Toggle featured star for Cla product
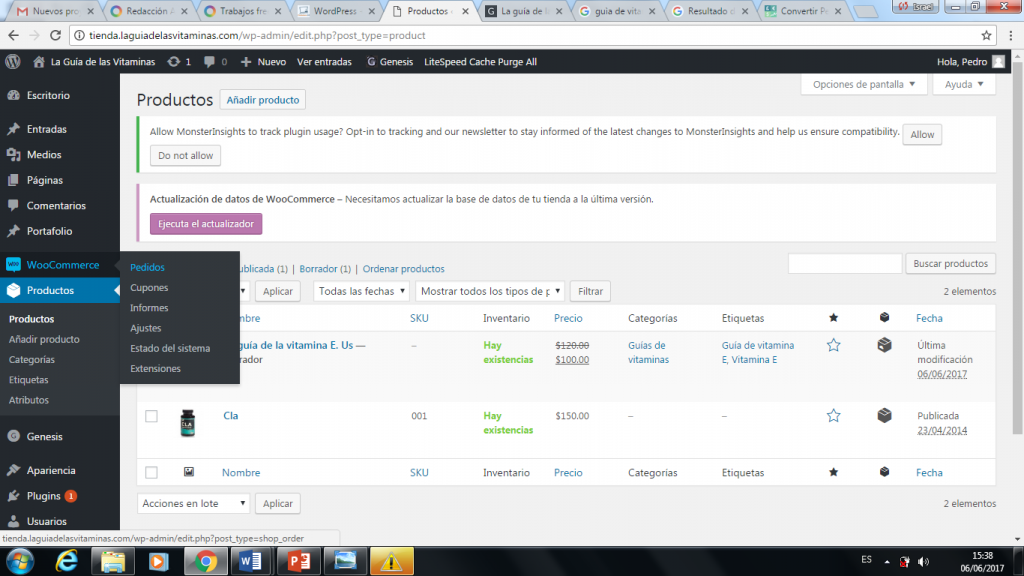The height and width of the screenshot is (576, 1024). pyautogui.click(x=833, y=416)
